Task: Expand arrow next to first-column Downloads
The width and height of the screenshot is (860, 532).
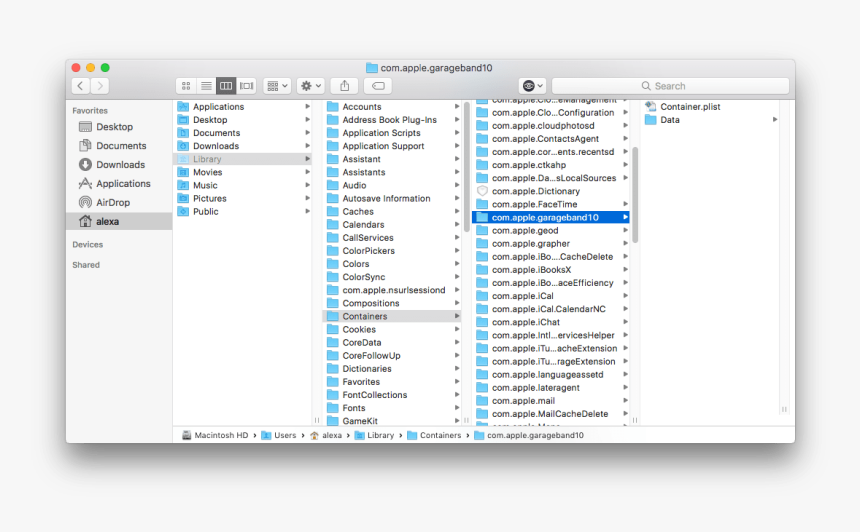Action: (307, 146)
